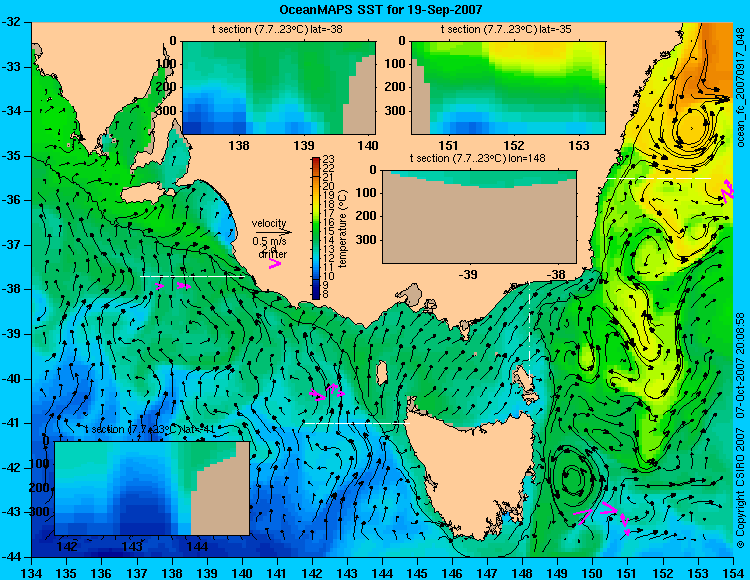Click the 'ocean_fc_20070917_048' vertical text

pos(740,86)
